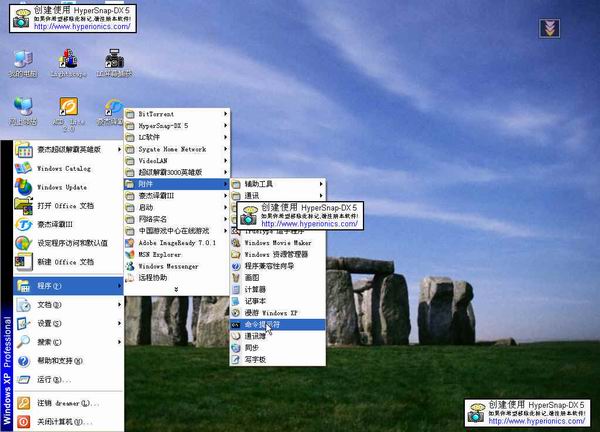Launch 命令提示符 Command Prompt
This screenshot has width=600, height=432.
[278, 324]
